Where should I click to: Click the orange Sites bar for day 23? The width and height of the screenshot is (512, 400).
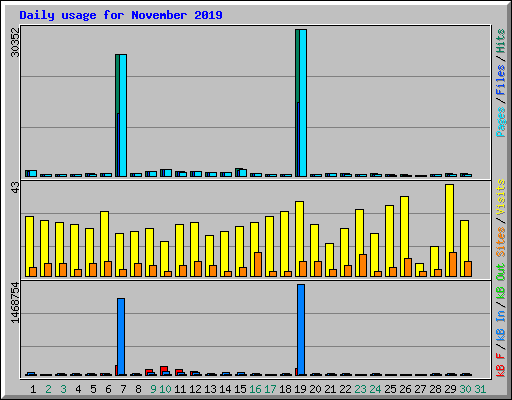click(x=363, y=265)
